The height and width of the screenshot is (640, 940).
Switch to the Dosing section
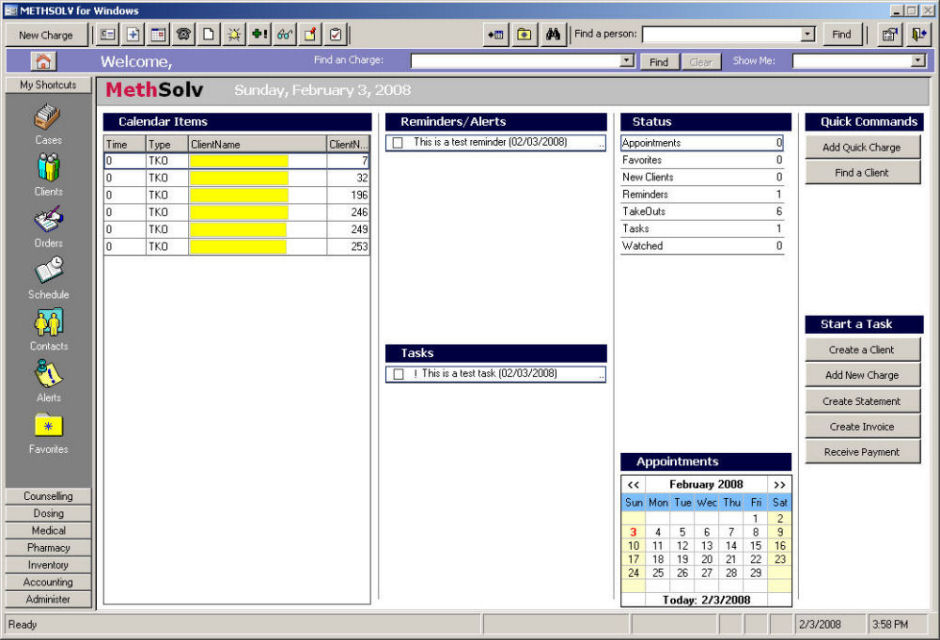pyautogui.click(x=48, y=514)
